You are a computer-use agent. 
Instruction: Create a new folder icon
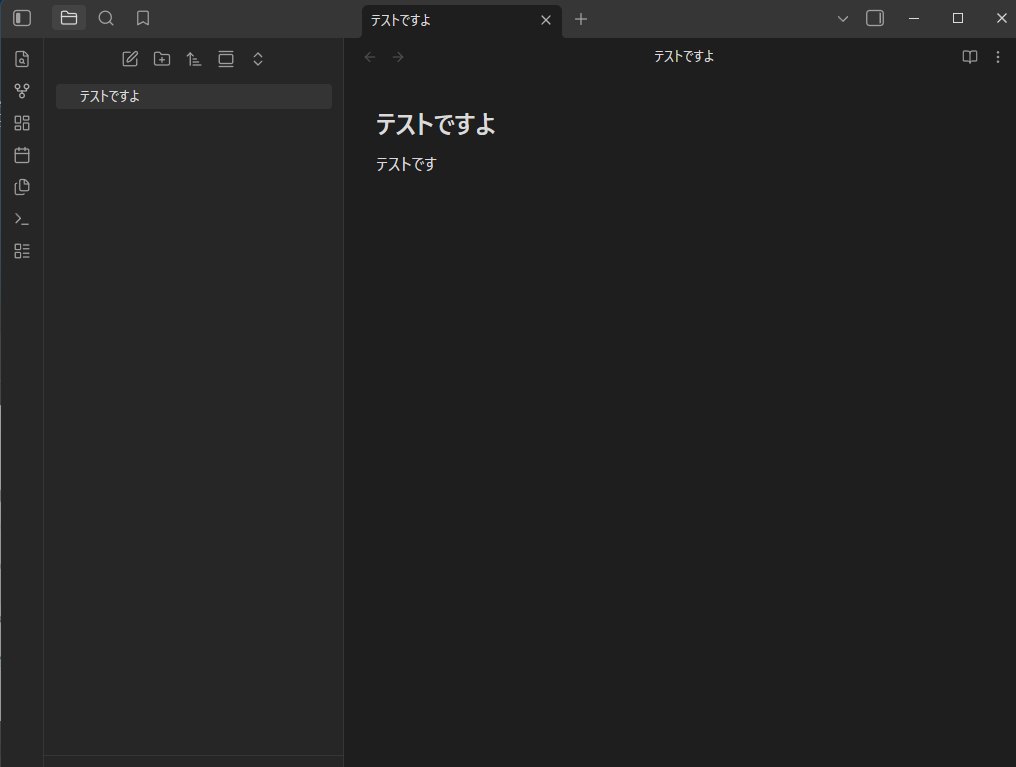click(162, 59)
